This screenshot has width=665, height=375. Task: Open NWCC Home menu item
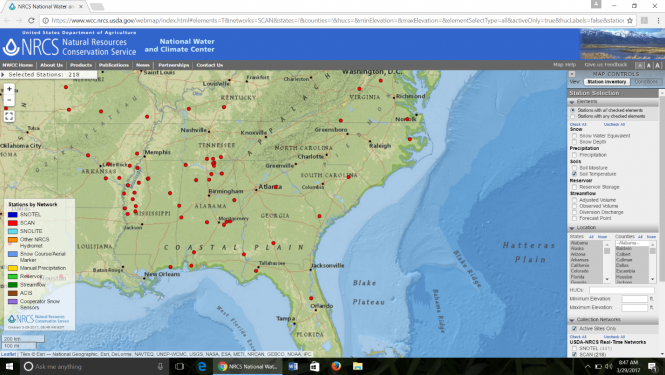coord(18,65)
